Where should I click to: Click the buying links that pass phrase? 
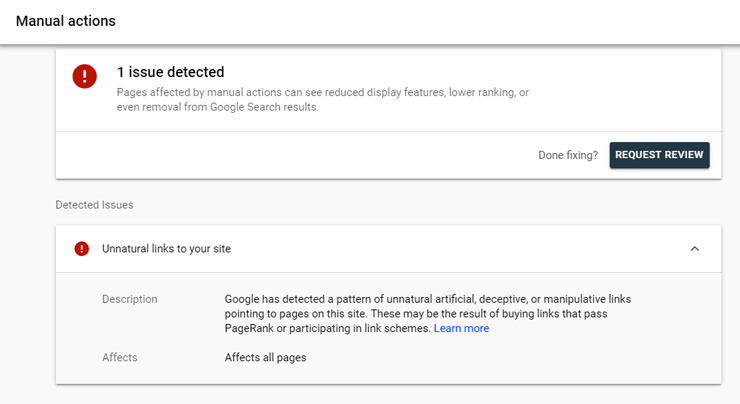[x=561, y=314]
